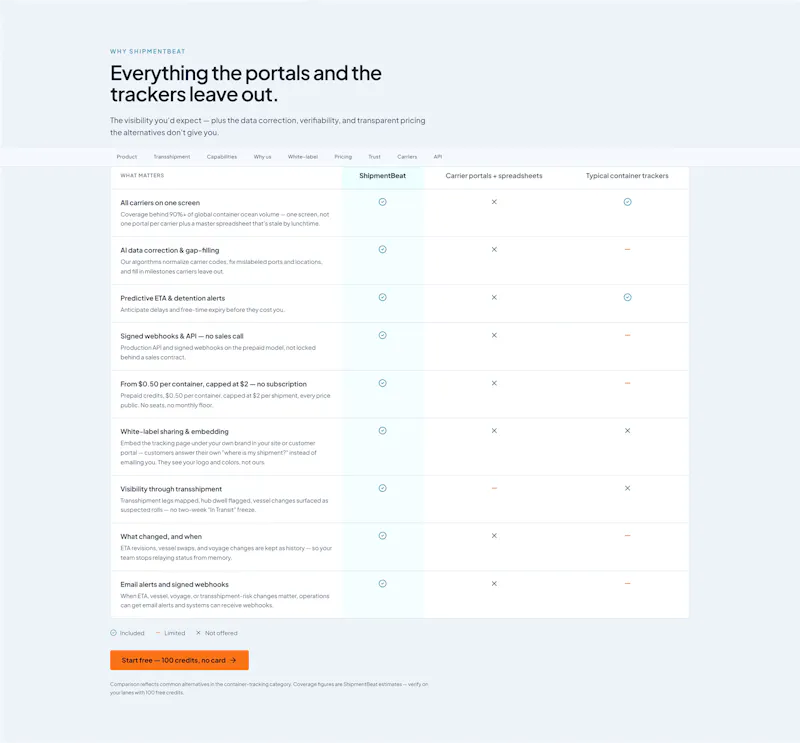Click the ShipmentBeat column header
Image resolution: width=800 pixels, height=743 pixels.
(x=383, y=176)
